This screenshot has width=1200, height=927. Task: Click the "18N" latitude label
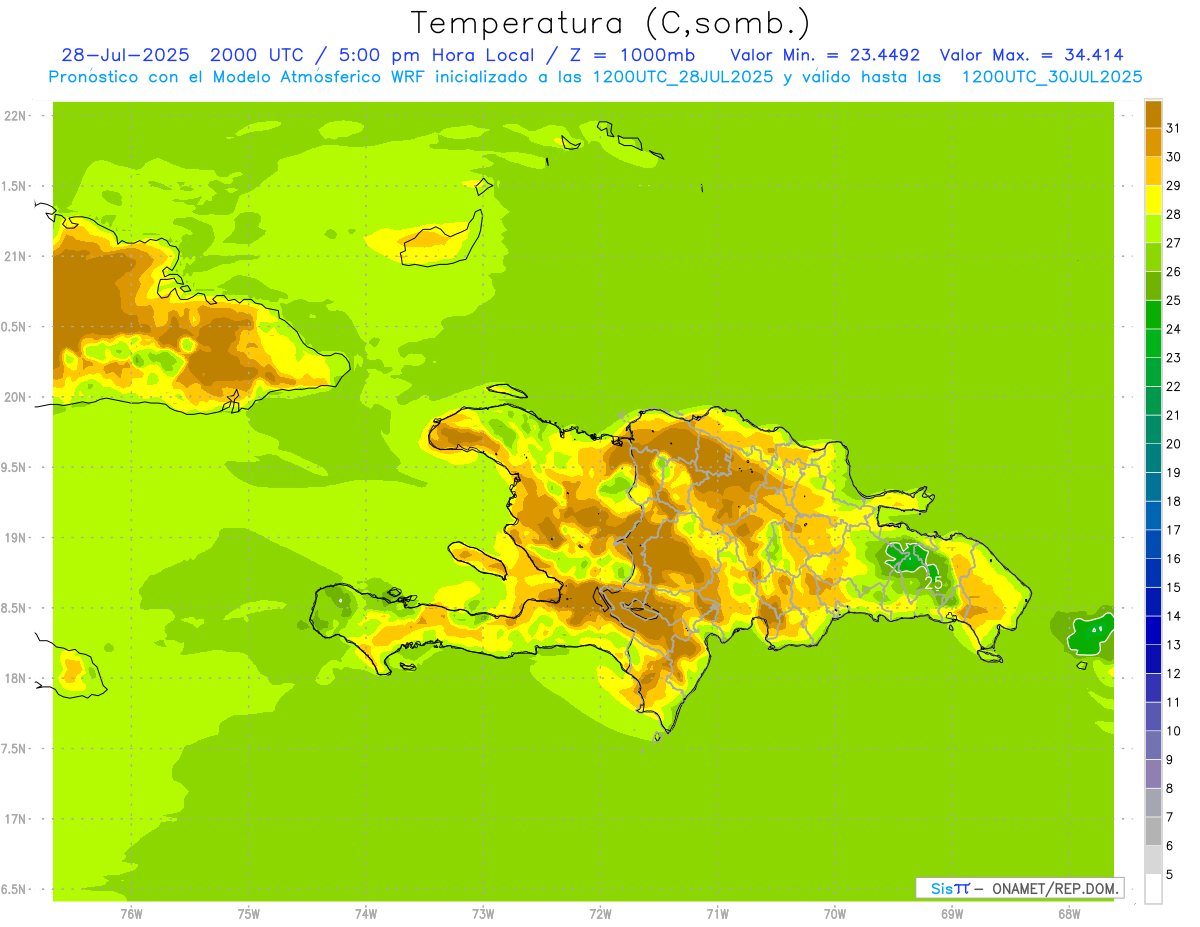click(16, 678)
